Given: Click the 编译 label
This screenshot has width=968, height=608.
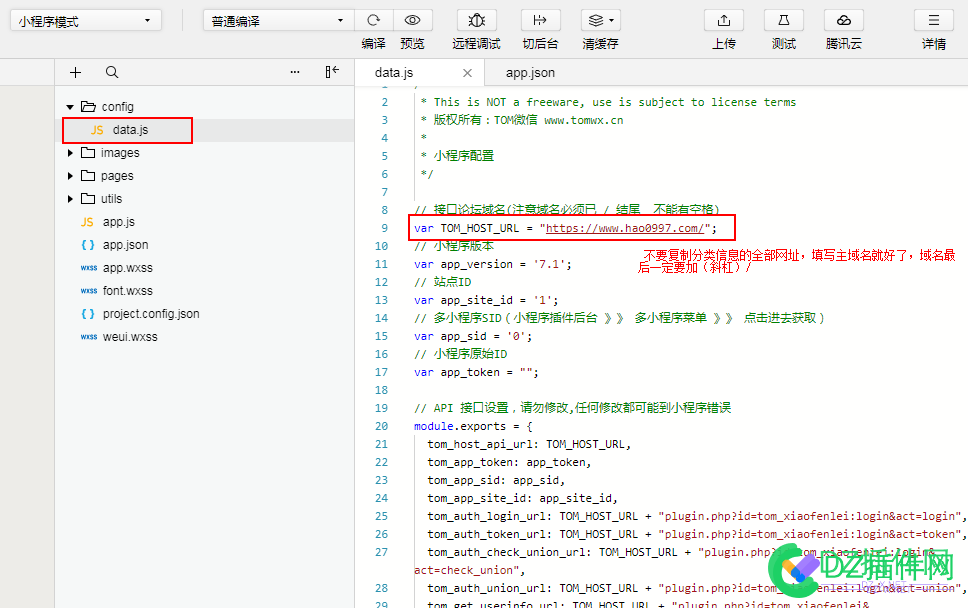Looking at the screenshot, I should [x=373, y=44].
